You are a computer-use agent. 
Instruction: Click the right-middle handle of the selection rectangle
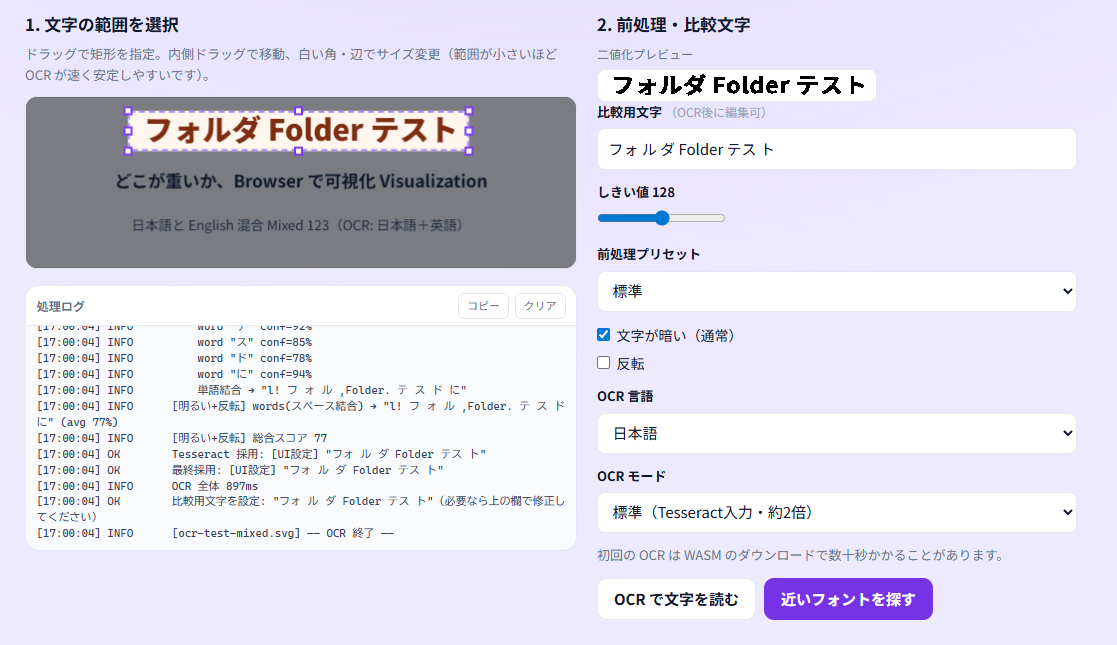coord(469,131)
